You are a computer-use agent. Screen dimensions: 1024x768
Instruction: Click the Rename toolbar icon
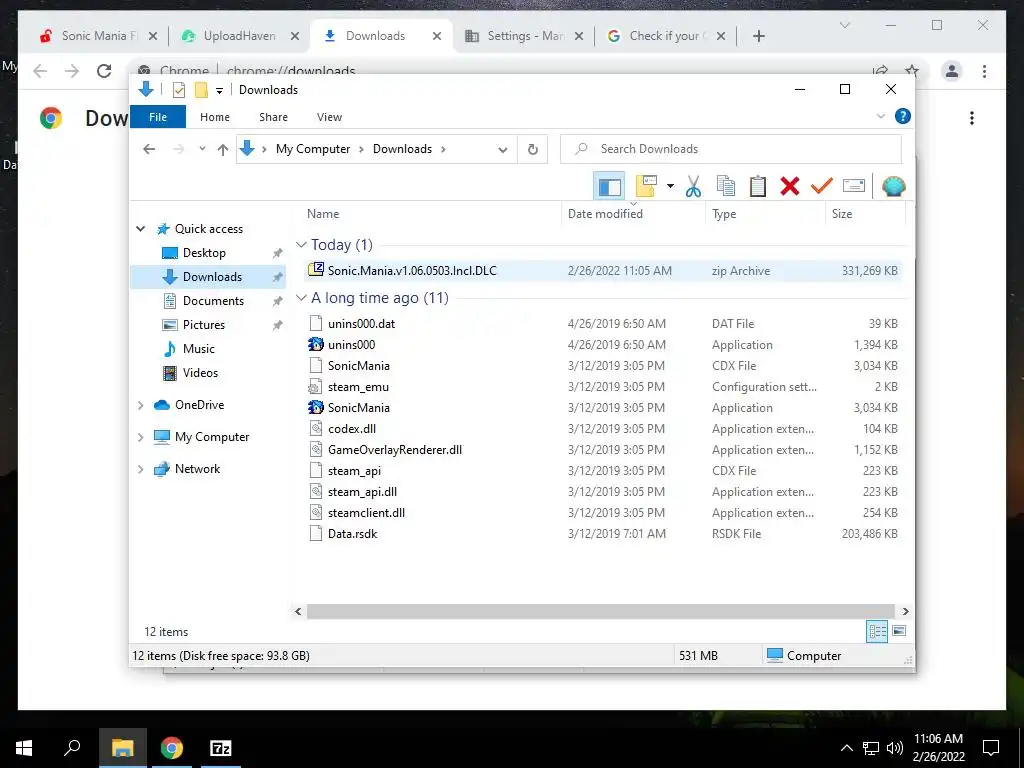(854, 186)
